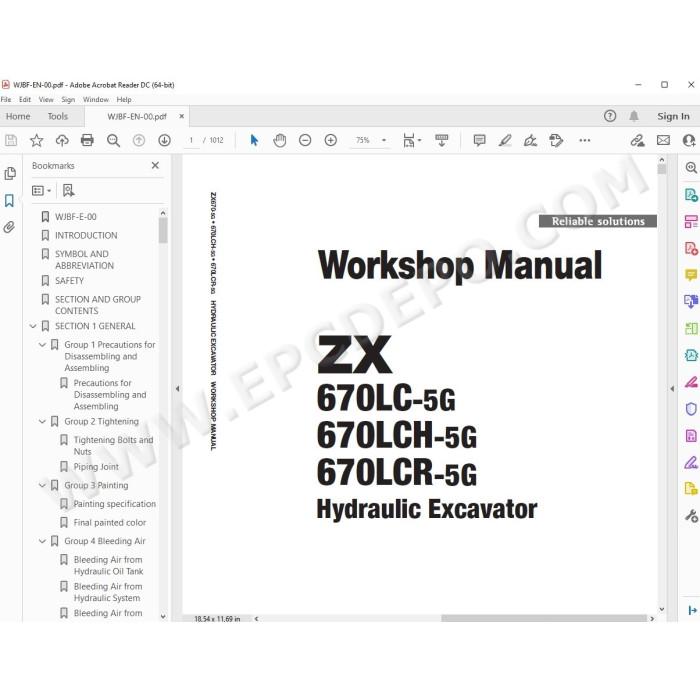This screenshot has height=700, width=700.
Task: Open the Find text magnifier icon
Action: pos(113,141)
